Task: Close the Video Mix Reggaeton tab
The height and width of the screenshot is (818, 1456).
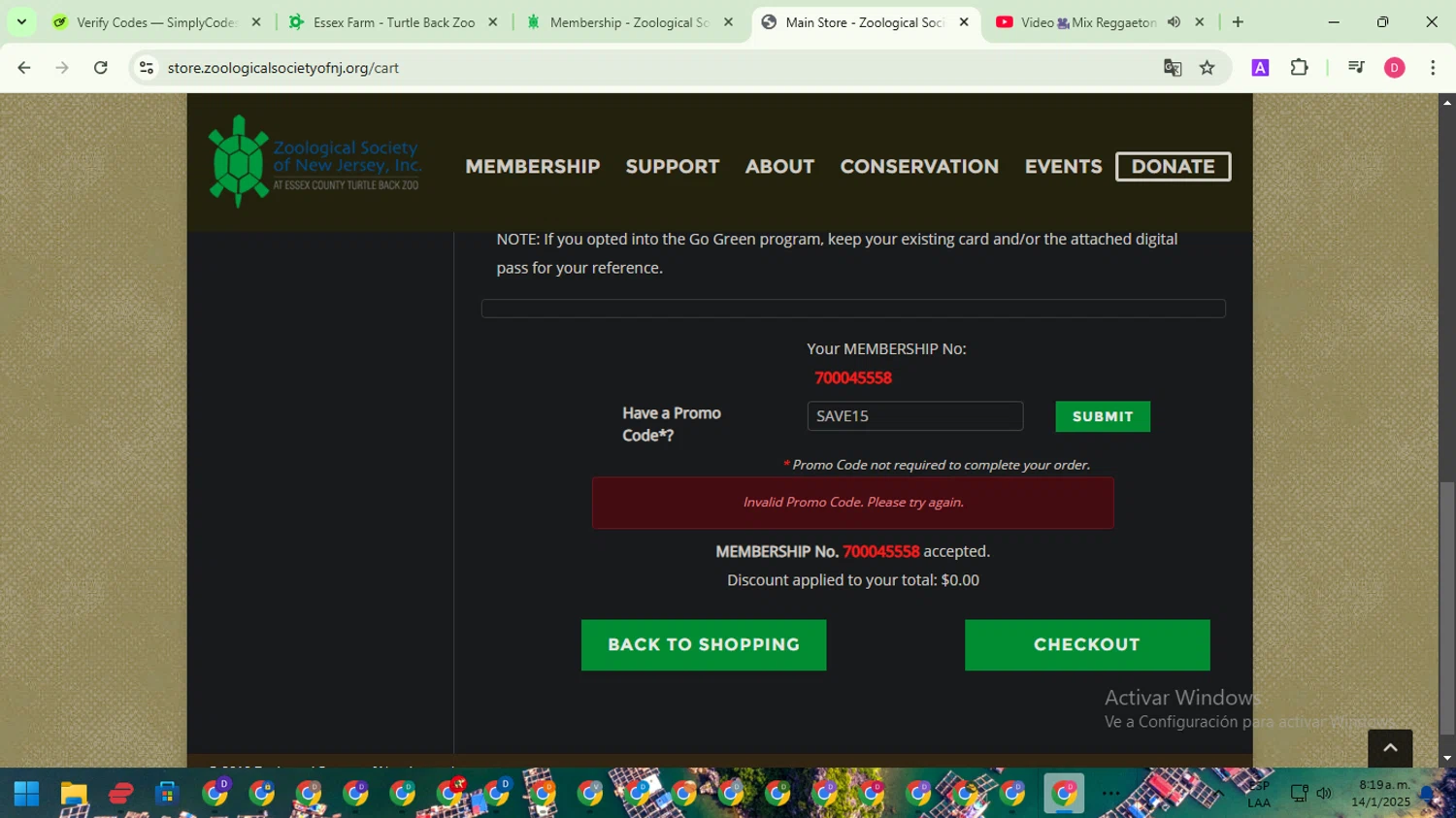Action: click(x=1200, y=22)
